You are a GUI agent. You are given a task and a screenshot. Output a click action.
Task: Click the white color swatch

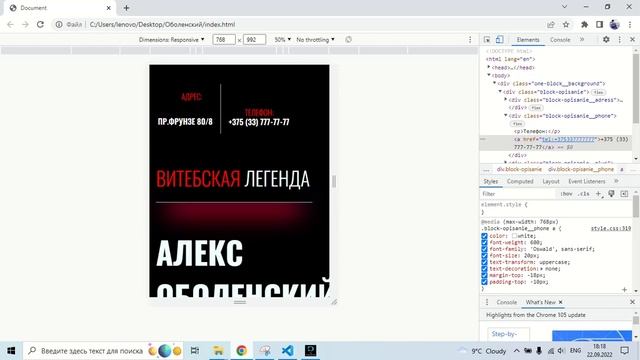pos(515,236)
